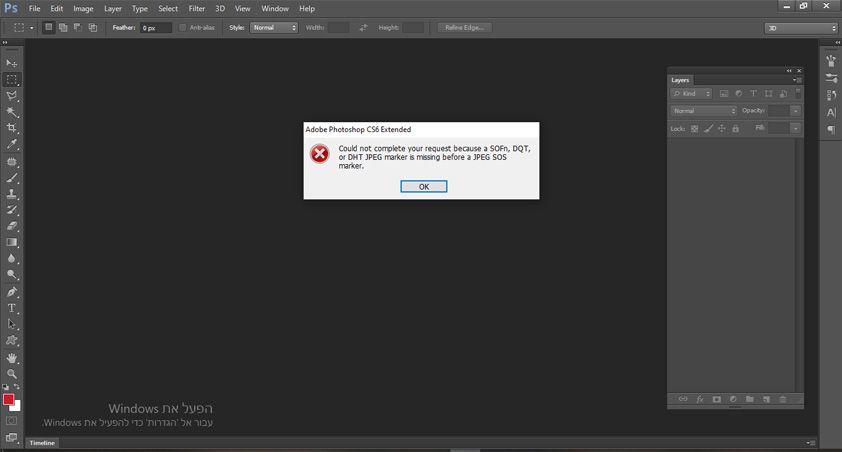Open the Layers panel flyout menu
This screenshot has height=452, width=842.
point(796,80)
